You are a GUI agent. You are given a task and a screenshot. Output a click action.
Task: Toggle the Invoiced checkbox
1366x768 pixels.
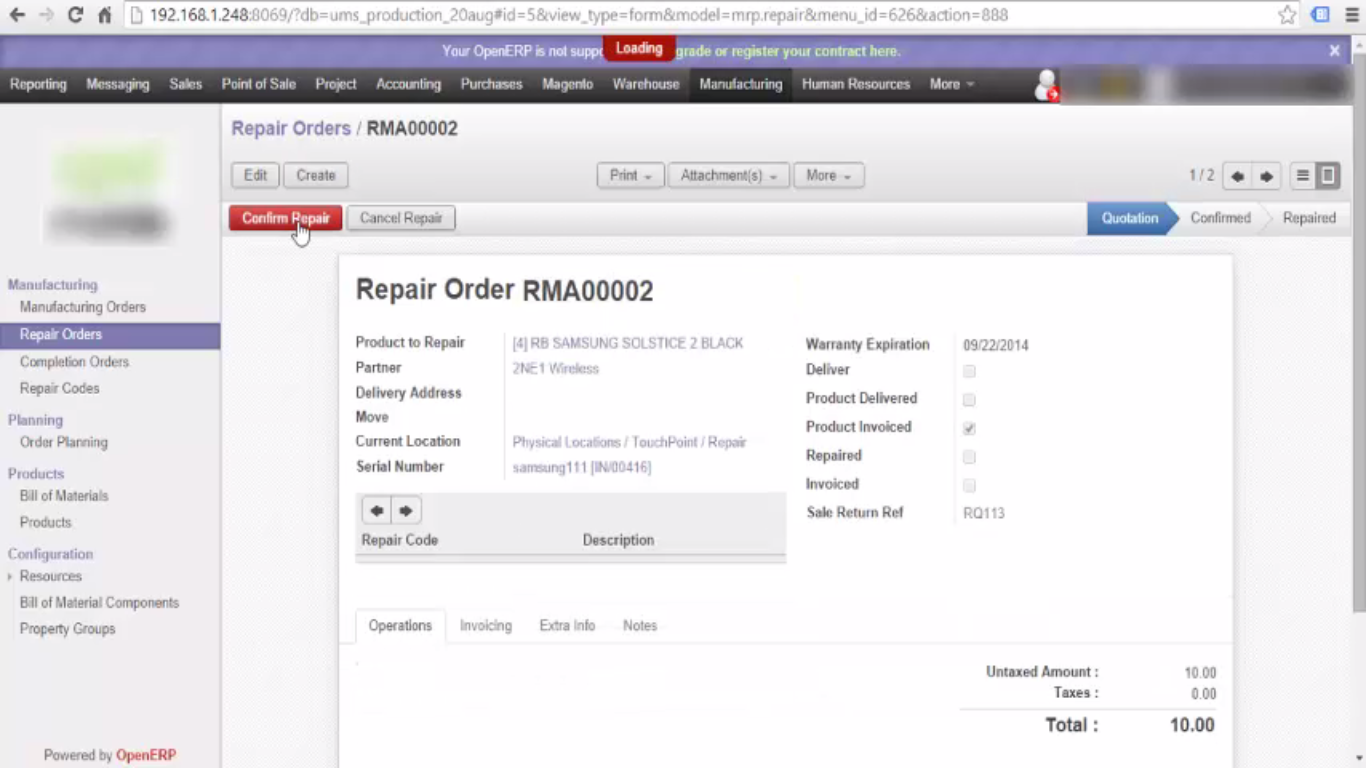pyautogui.click(x=969, y=485)
